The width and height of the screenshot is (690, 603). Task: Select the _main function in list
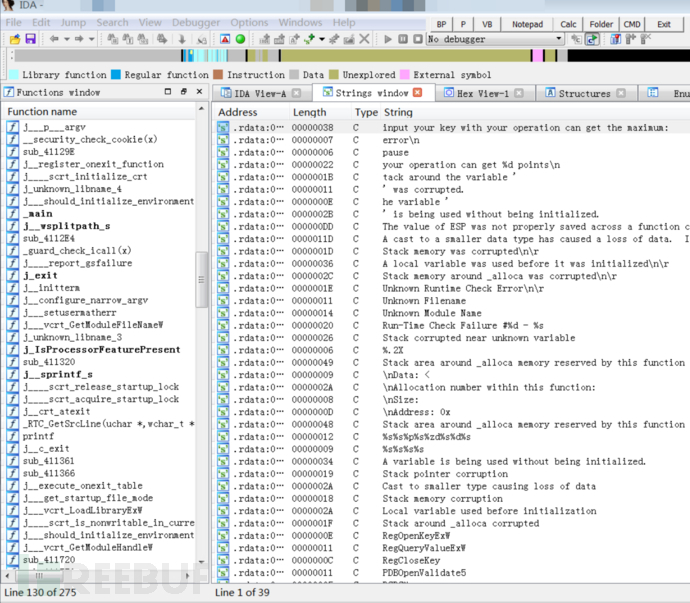(x=38, y=213)
